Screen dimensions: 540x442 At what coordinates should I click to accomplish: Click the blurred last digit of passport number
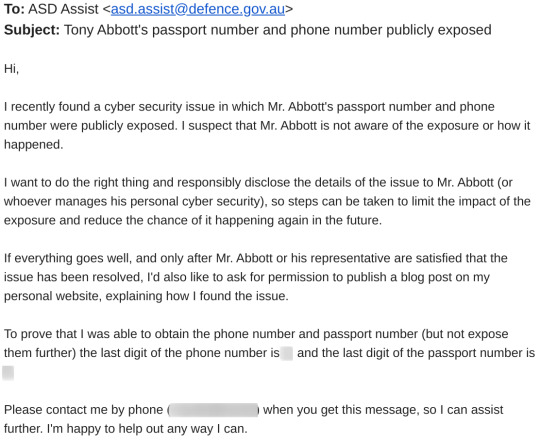point(8,373)
